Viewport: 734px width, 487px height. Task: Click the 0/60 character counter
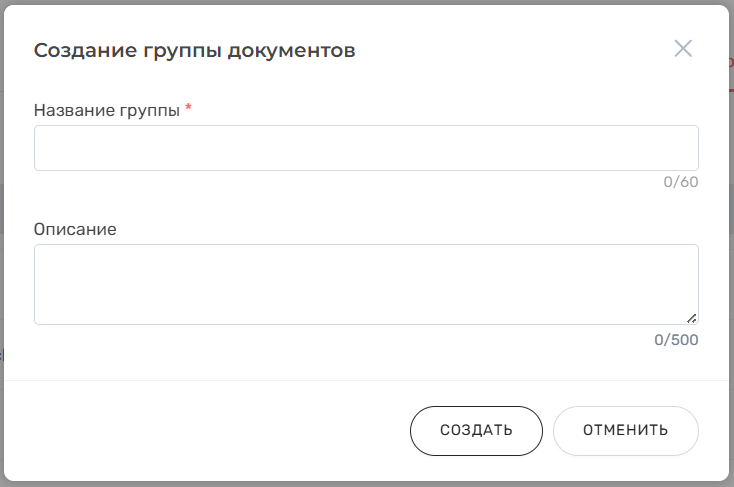point(680,183)
